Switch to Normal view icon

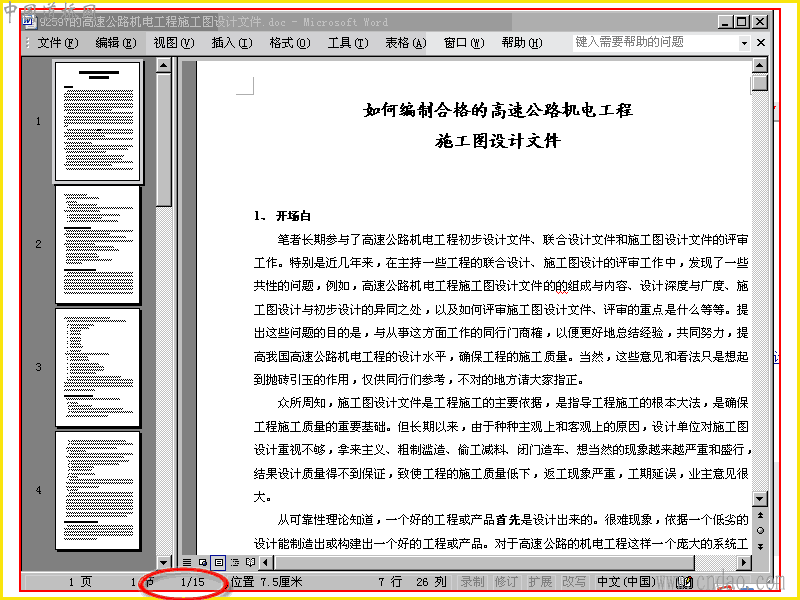tap(187, 562)
